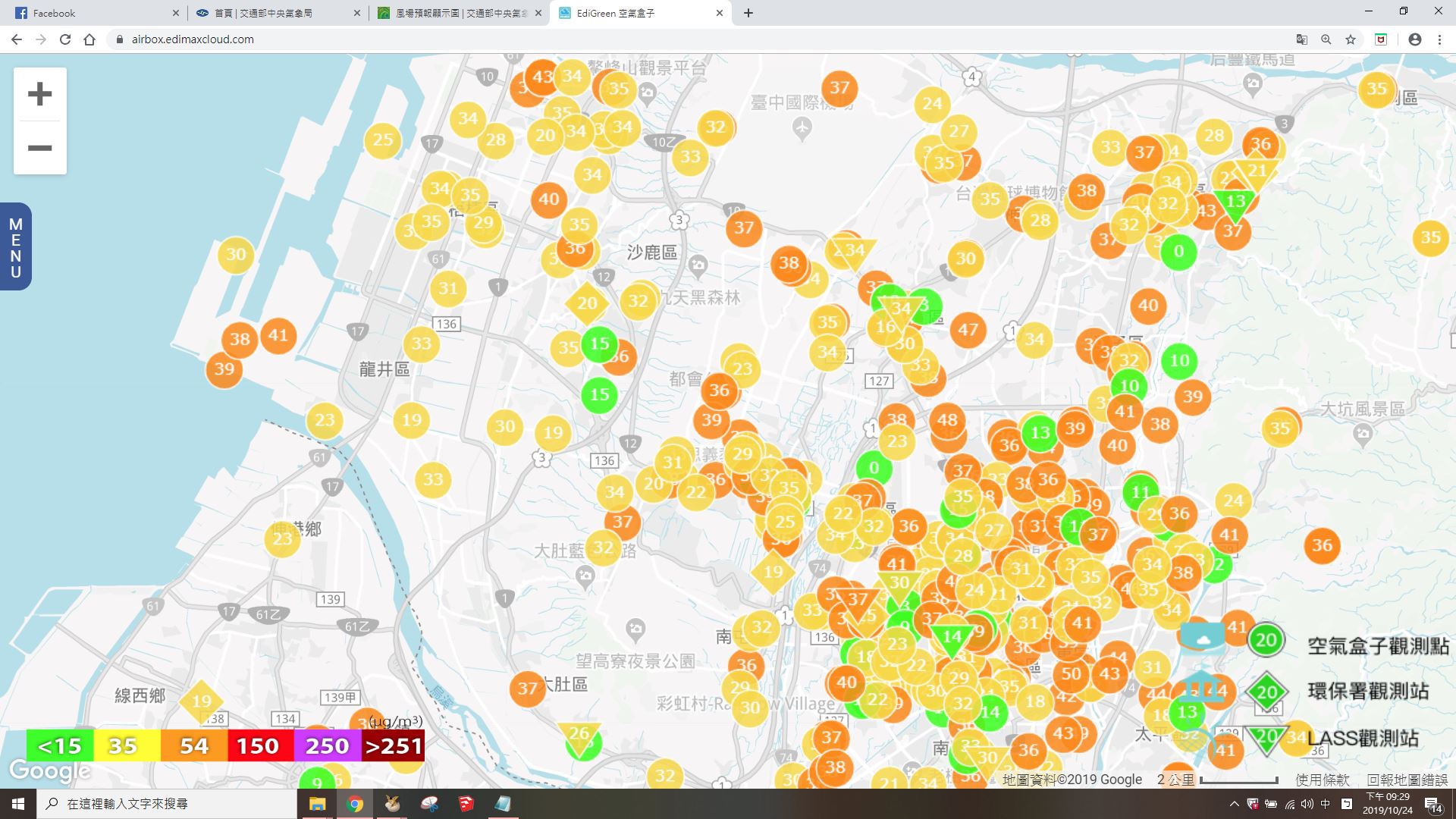Image resolution: width=1456 pixels, height=819 pixels.
Task: Open the volume control in system tray
Action: click(1307, 804)
